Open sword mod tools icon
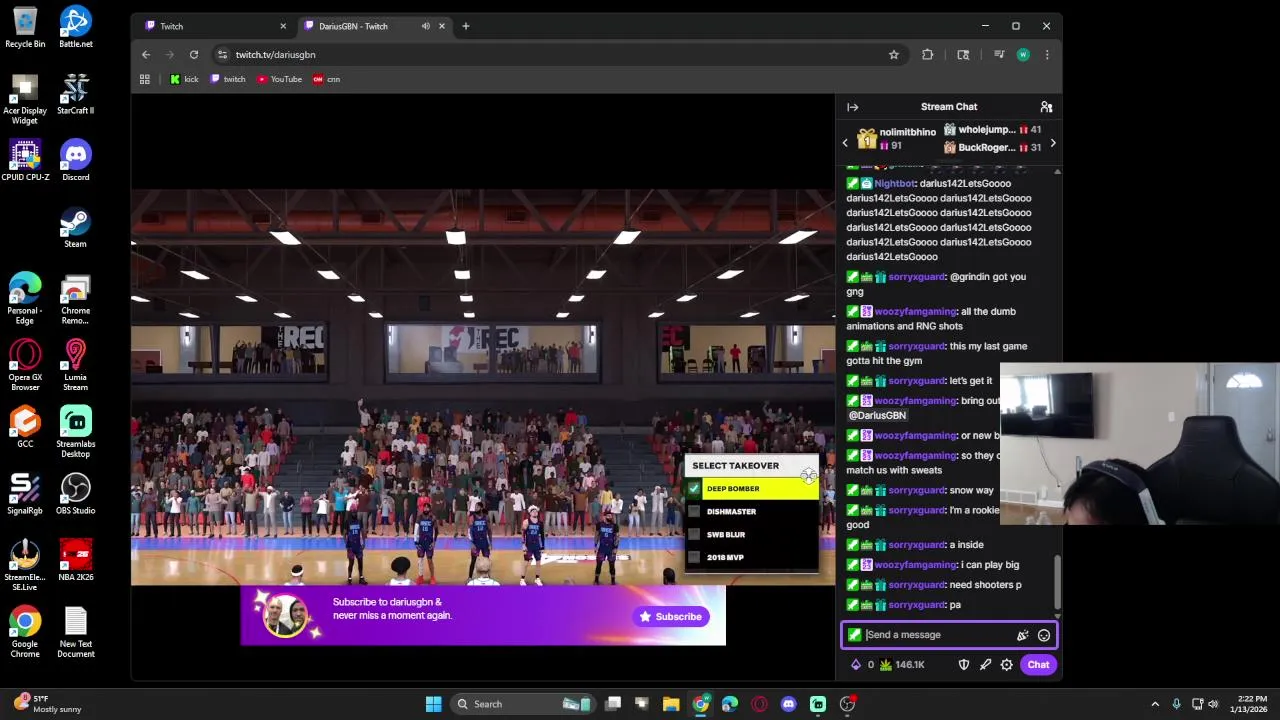This screenshot has width=1280, height=720. tap(985, 665)
